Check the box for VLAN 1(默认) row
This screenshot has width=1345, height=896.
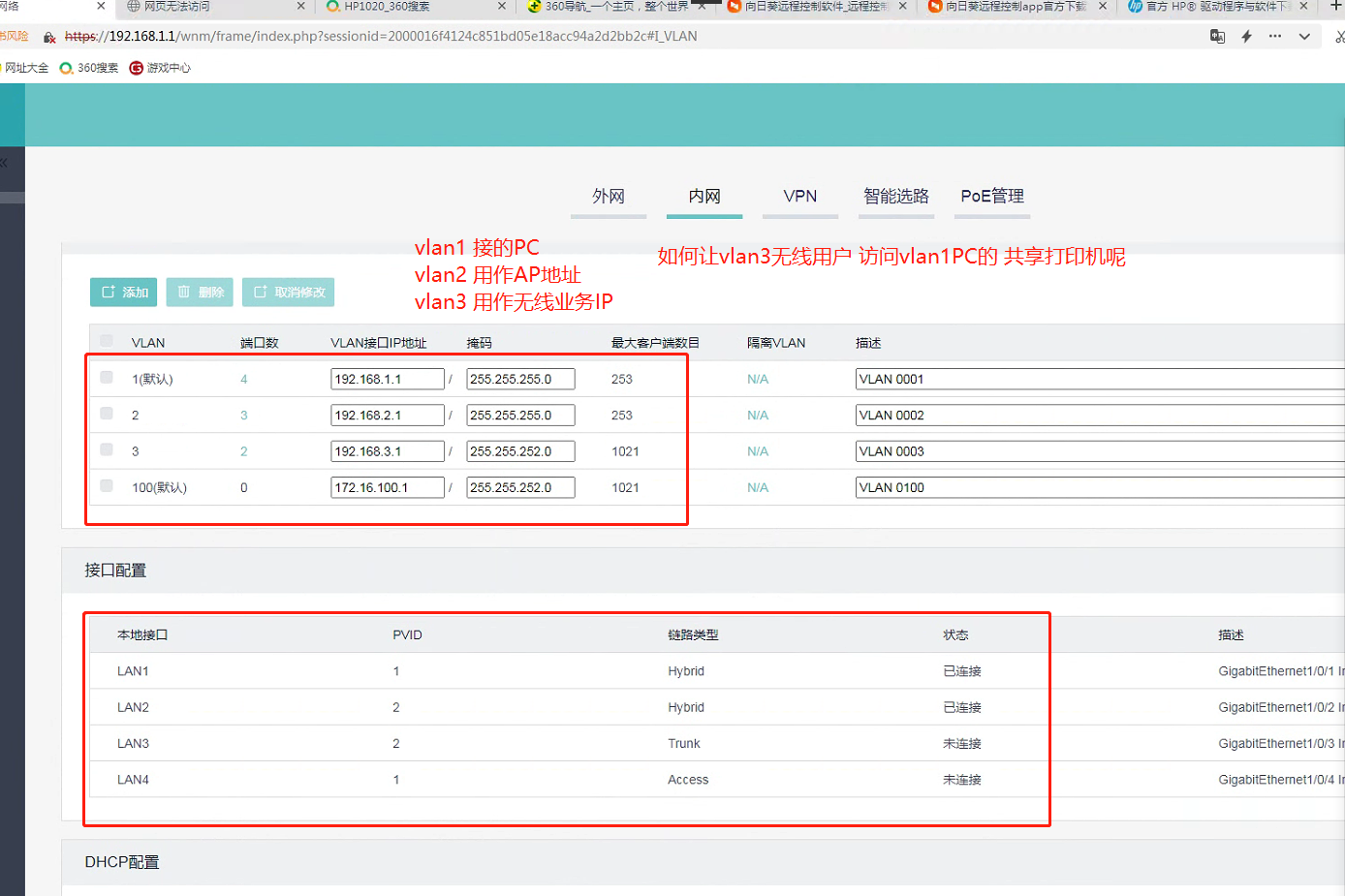click(x=107, y=378)
